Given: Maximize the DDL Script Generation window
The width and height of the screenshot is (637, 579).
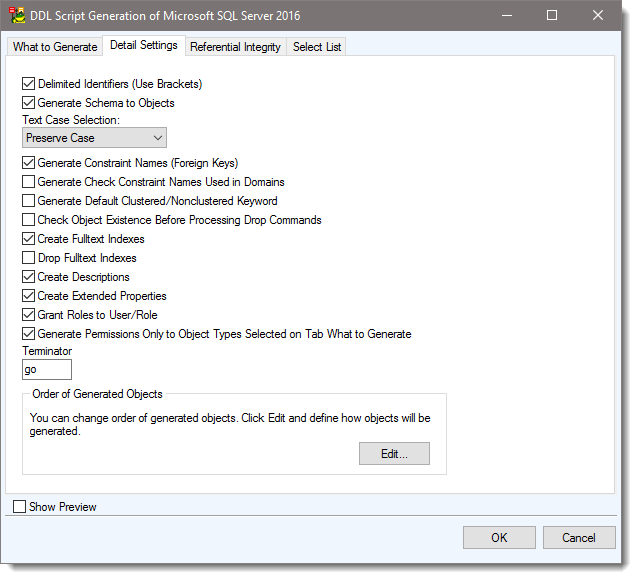Looking at the screenshot, I should (x=552, y=16).
